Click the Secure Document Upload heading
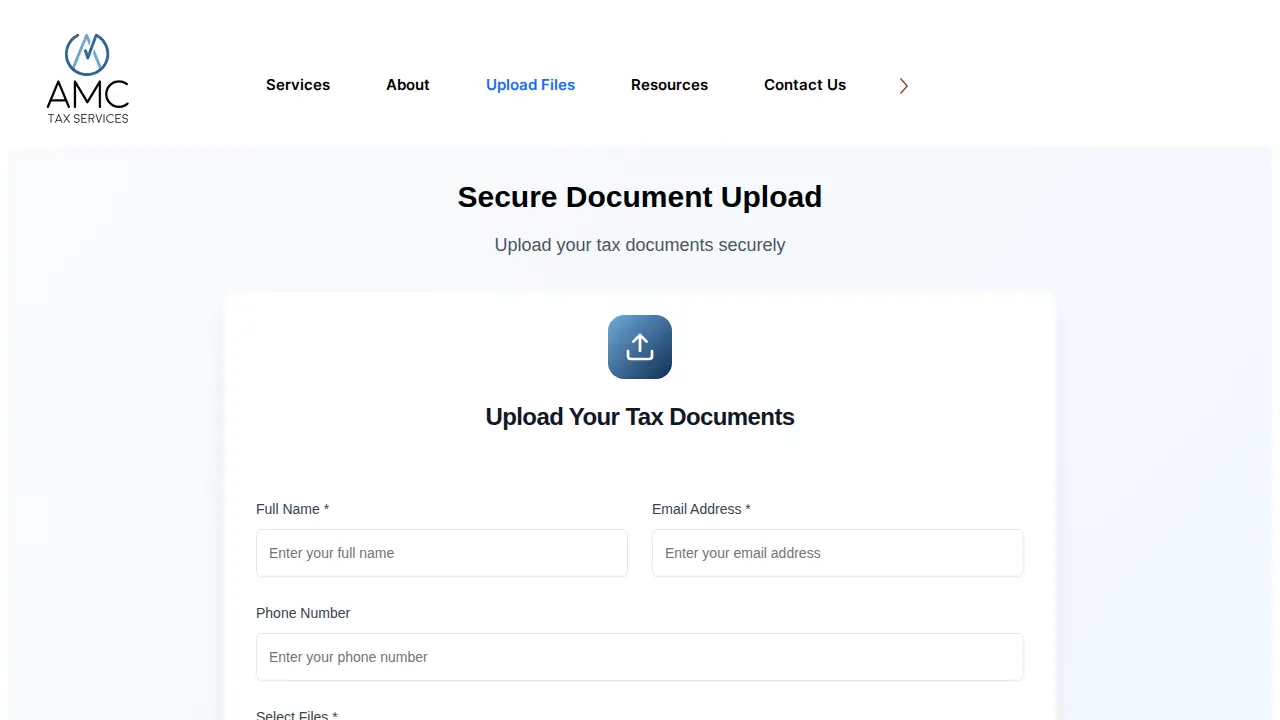Viewport: 1280px width, 720px height. point(640,197)
